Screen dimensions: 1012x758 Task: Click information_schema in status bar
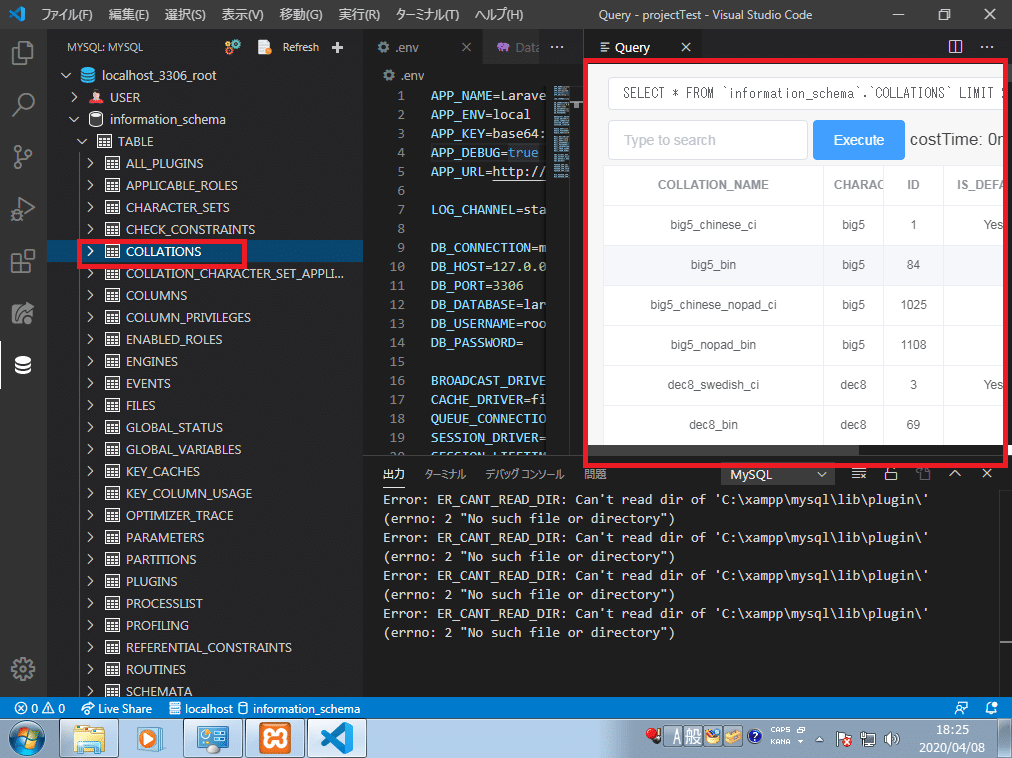click(299, 708)
